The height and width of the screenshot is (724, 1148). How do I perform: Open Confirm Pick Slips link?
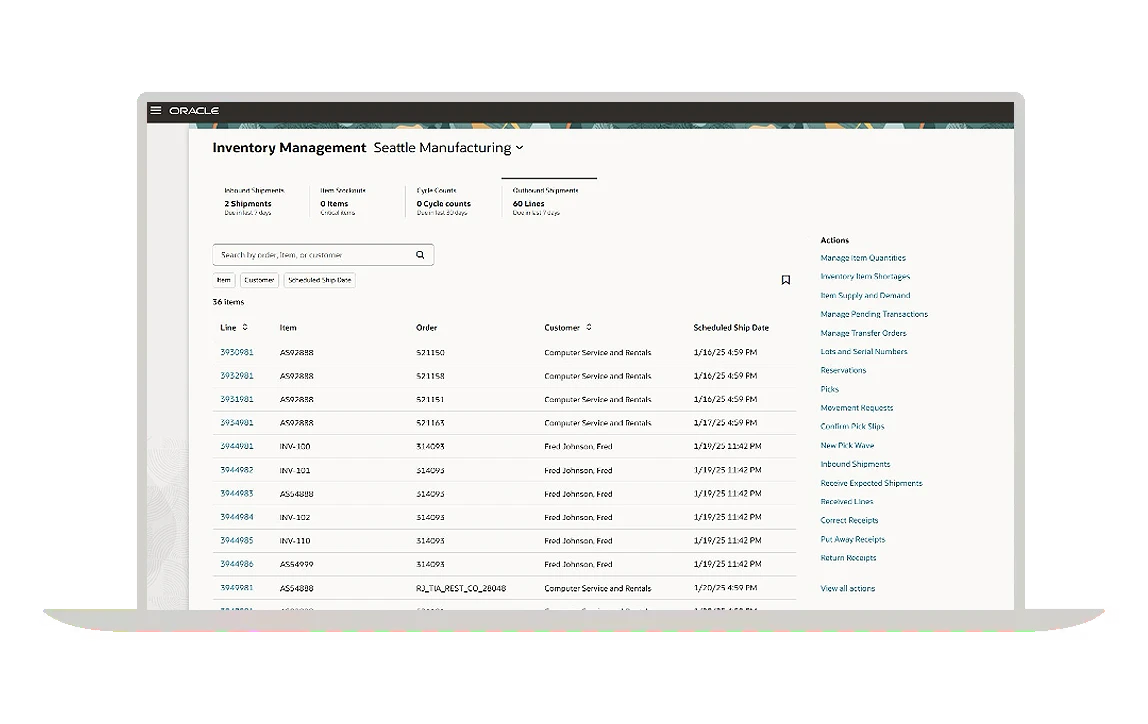click(852, 426)
